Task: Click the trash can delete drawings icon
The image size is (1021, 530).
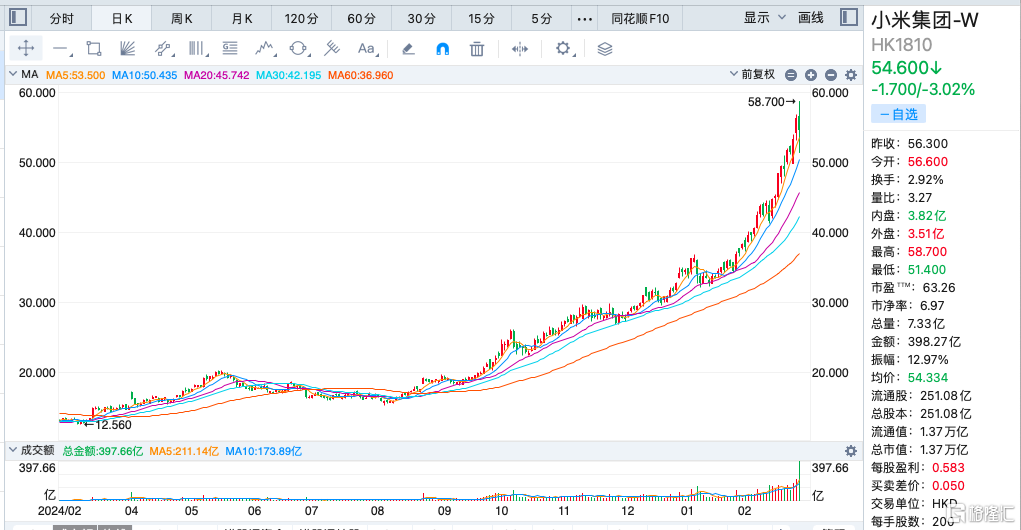Action: 477,49
